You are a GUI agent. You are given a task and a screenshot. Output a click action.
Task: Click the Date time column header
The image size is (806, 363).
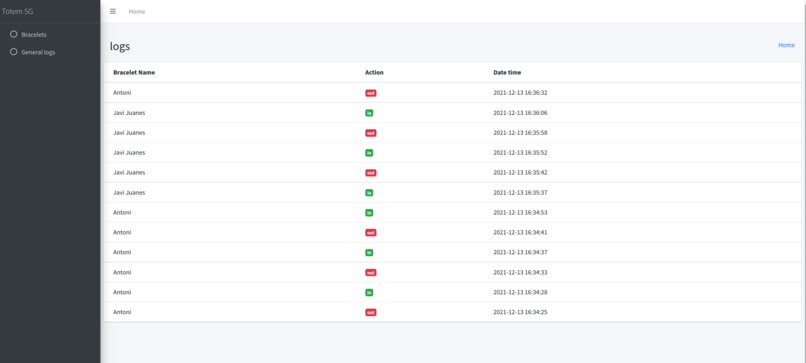pyautogui.click(x=507, y=72)
